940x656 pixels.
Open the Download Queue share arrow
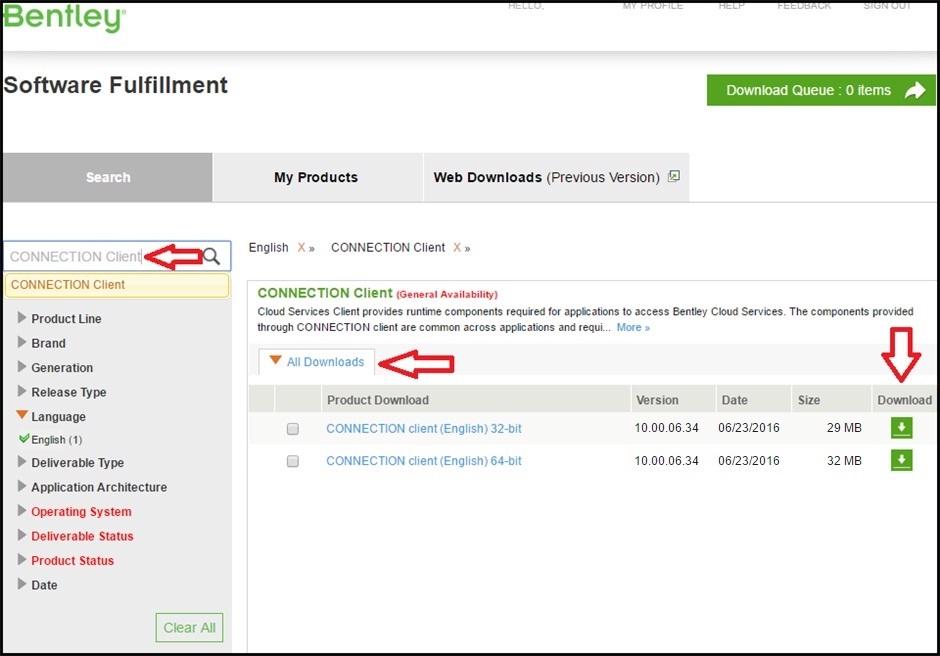coord(915,90)
